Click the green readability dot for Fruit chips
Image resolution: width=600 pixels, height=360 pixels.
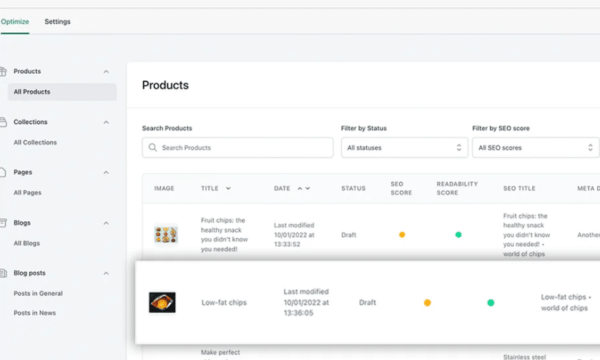tap(458, 235)
